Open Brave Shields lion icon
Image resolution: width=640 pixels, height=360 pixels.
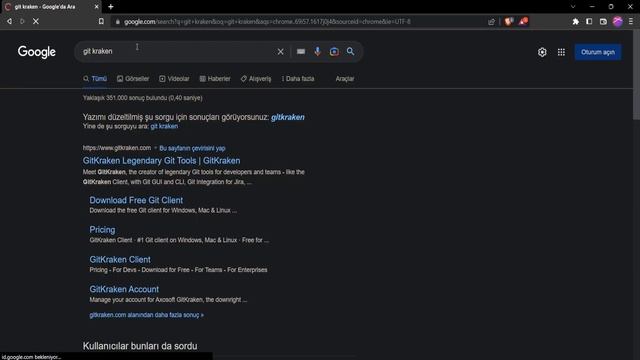pyautogui.click(x=509, y=21)
